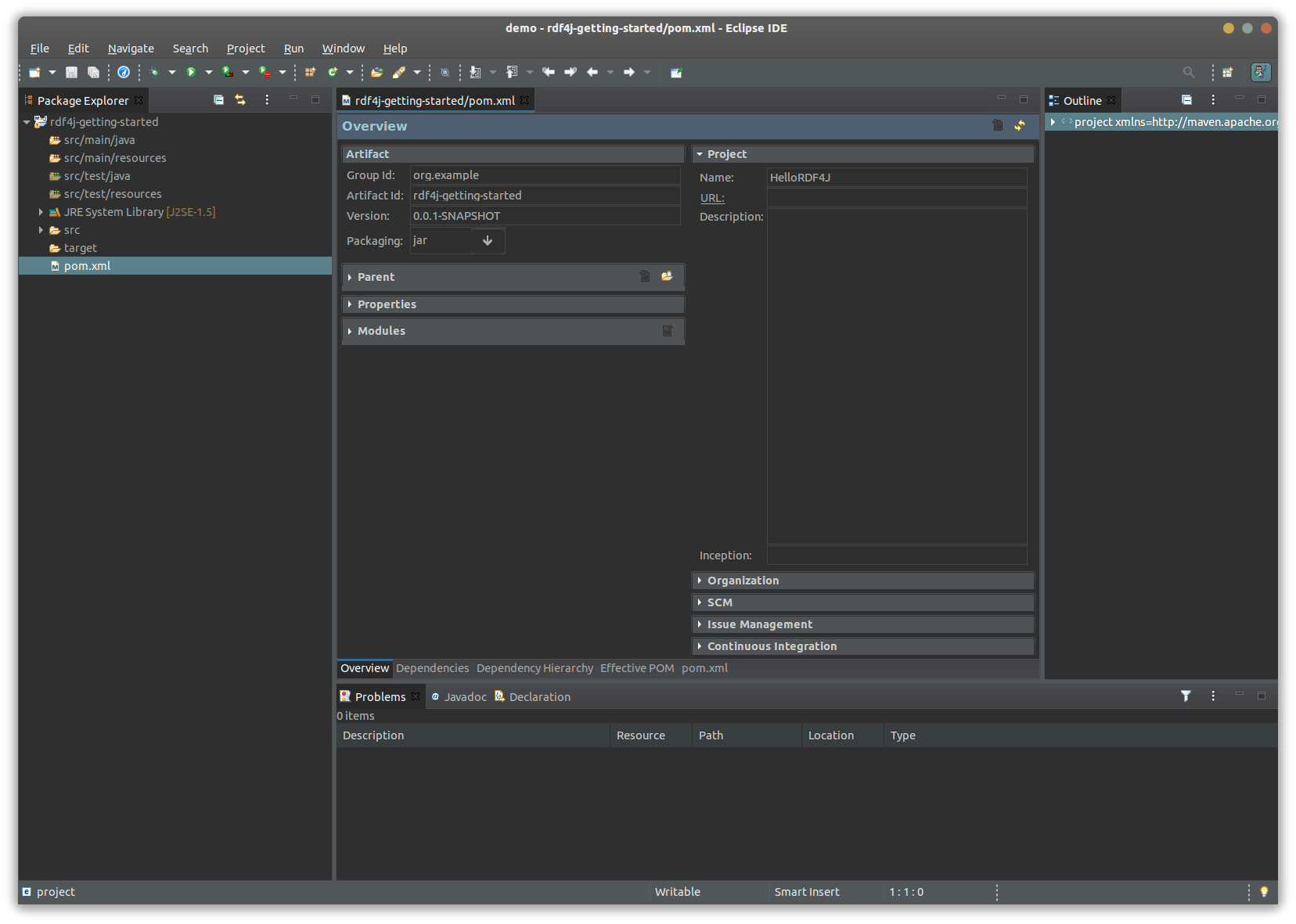Navigate Back with the left arrow
The image size is (1296, 924).
pos(592,73)
